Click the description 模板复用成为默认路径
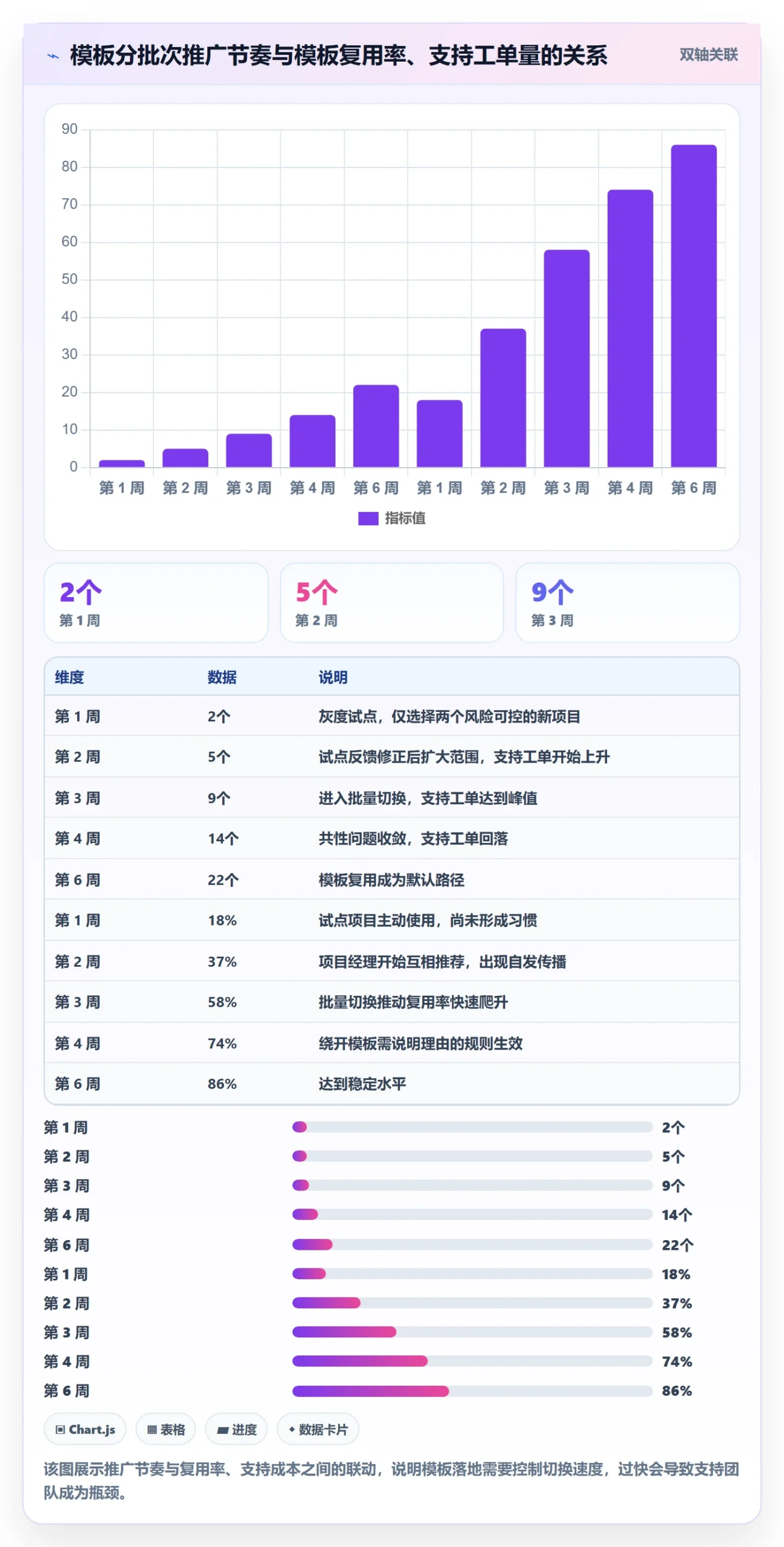The image size is (784, 1547). (391, 880)
